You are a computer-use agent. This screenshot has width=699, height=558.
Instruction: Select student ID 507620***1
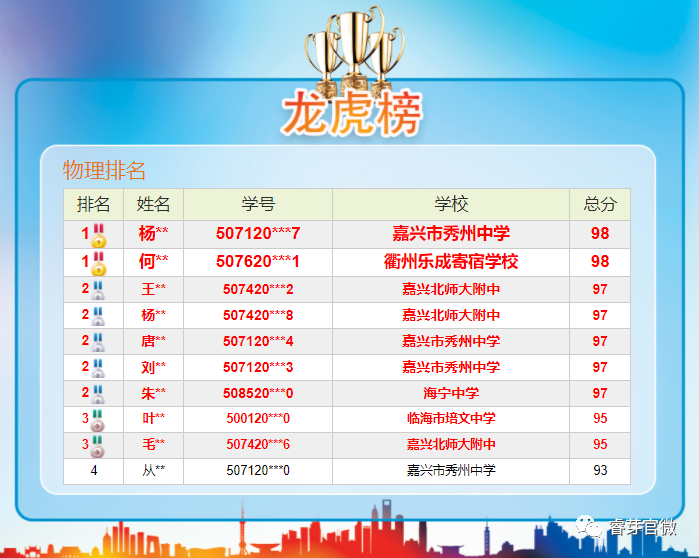(258, 262)
